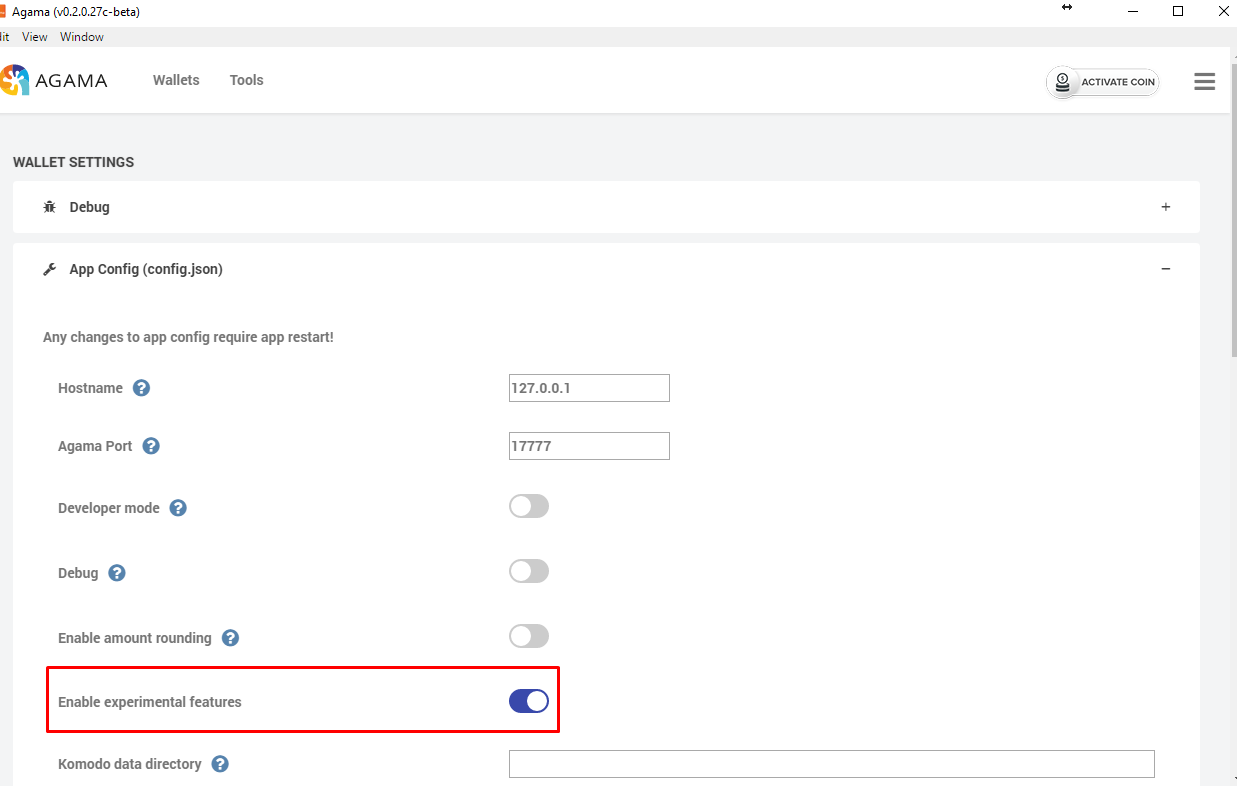Viewport: 1237px width, 786px height.
Task: Click the Enable experimental features label
Action: point(150,702)
